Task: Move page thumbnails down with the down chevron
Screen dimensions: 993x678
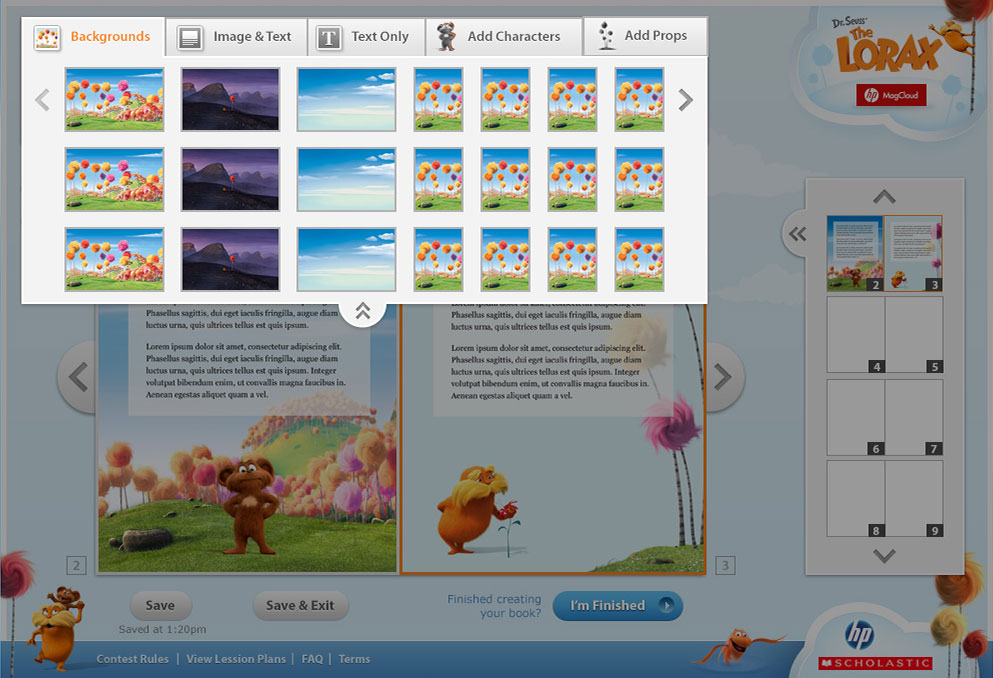Action: coord(884,555)
